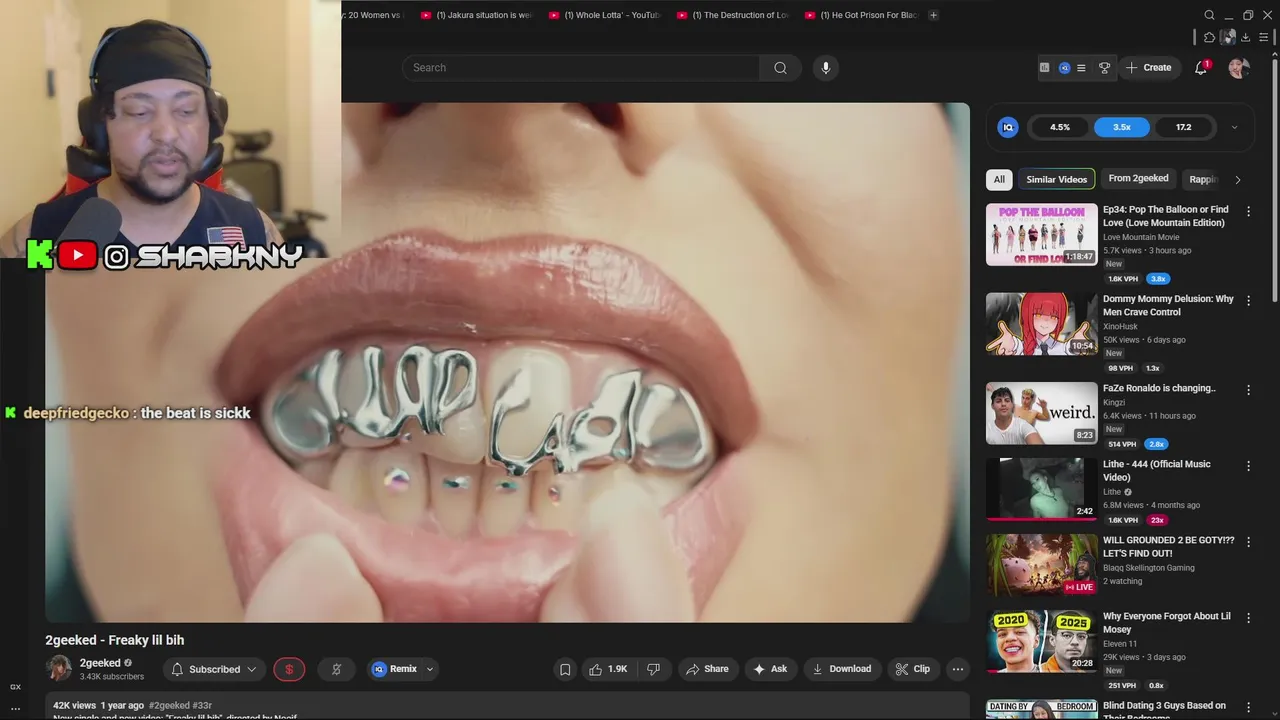This screenshot has height=720, width=1280.
Task: Open a new browser tab with plus
Action: pos(933,15)
